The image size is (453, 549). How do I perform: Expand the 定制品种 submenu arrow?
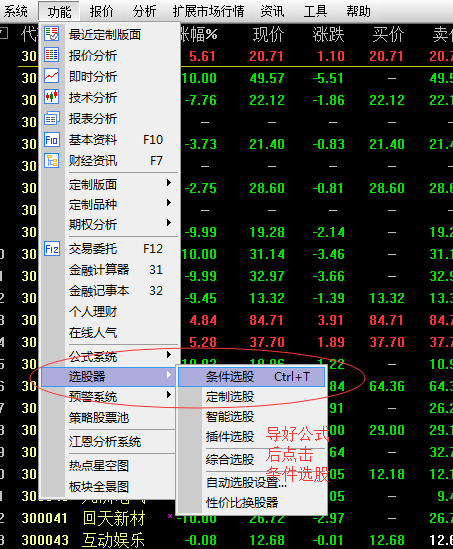coord(169,203)
